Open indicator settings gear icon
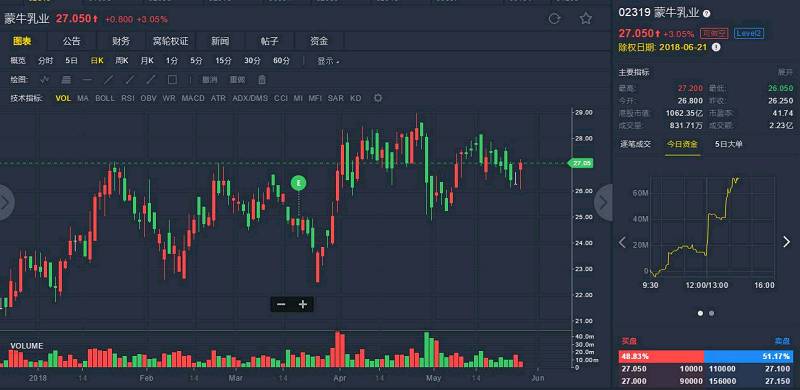Image resolution: width=800 pixels, height=390 pixels. click(378, 98)
